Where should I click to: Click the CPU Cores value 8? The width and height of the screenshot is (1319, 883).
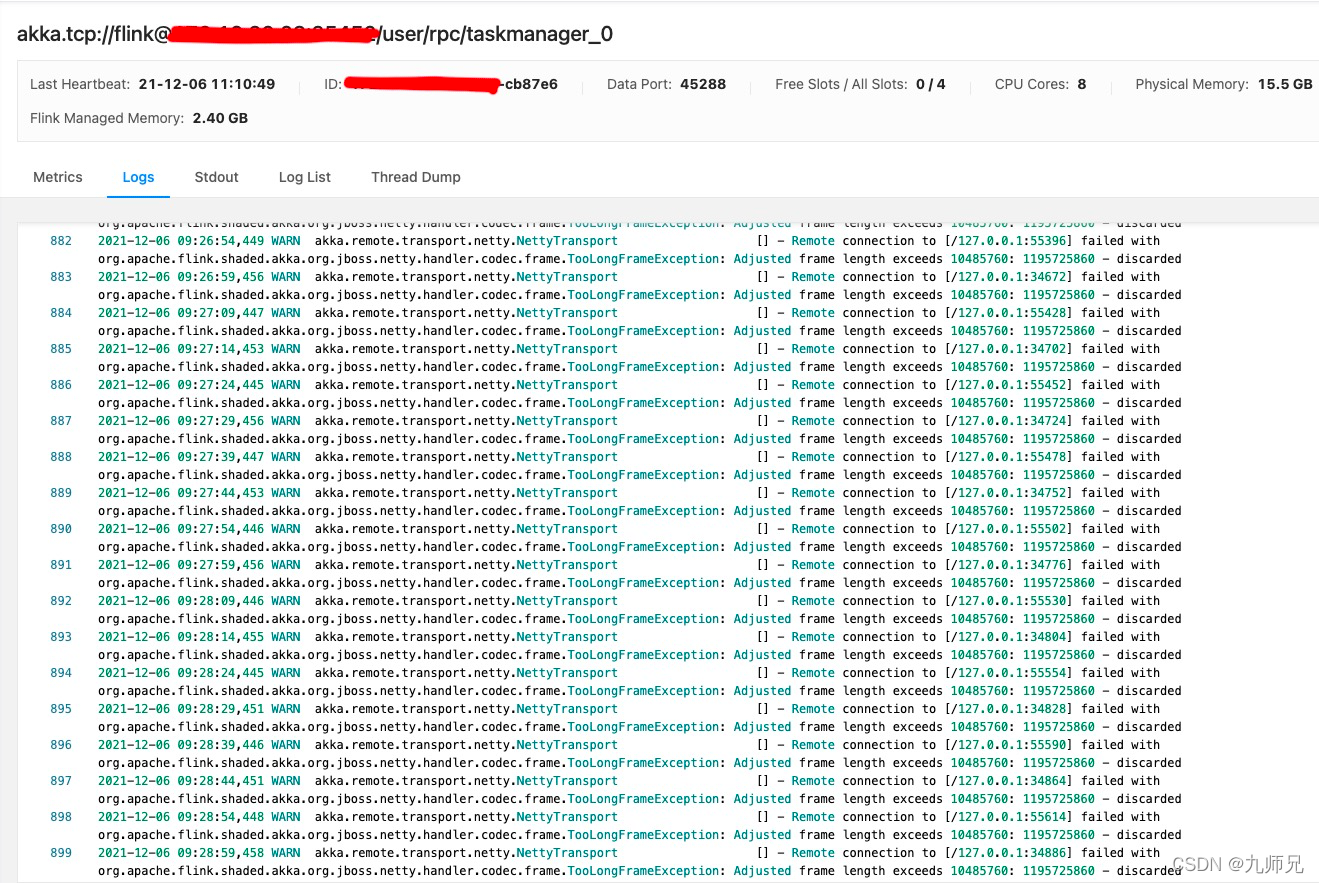[x=1081, y=84]
